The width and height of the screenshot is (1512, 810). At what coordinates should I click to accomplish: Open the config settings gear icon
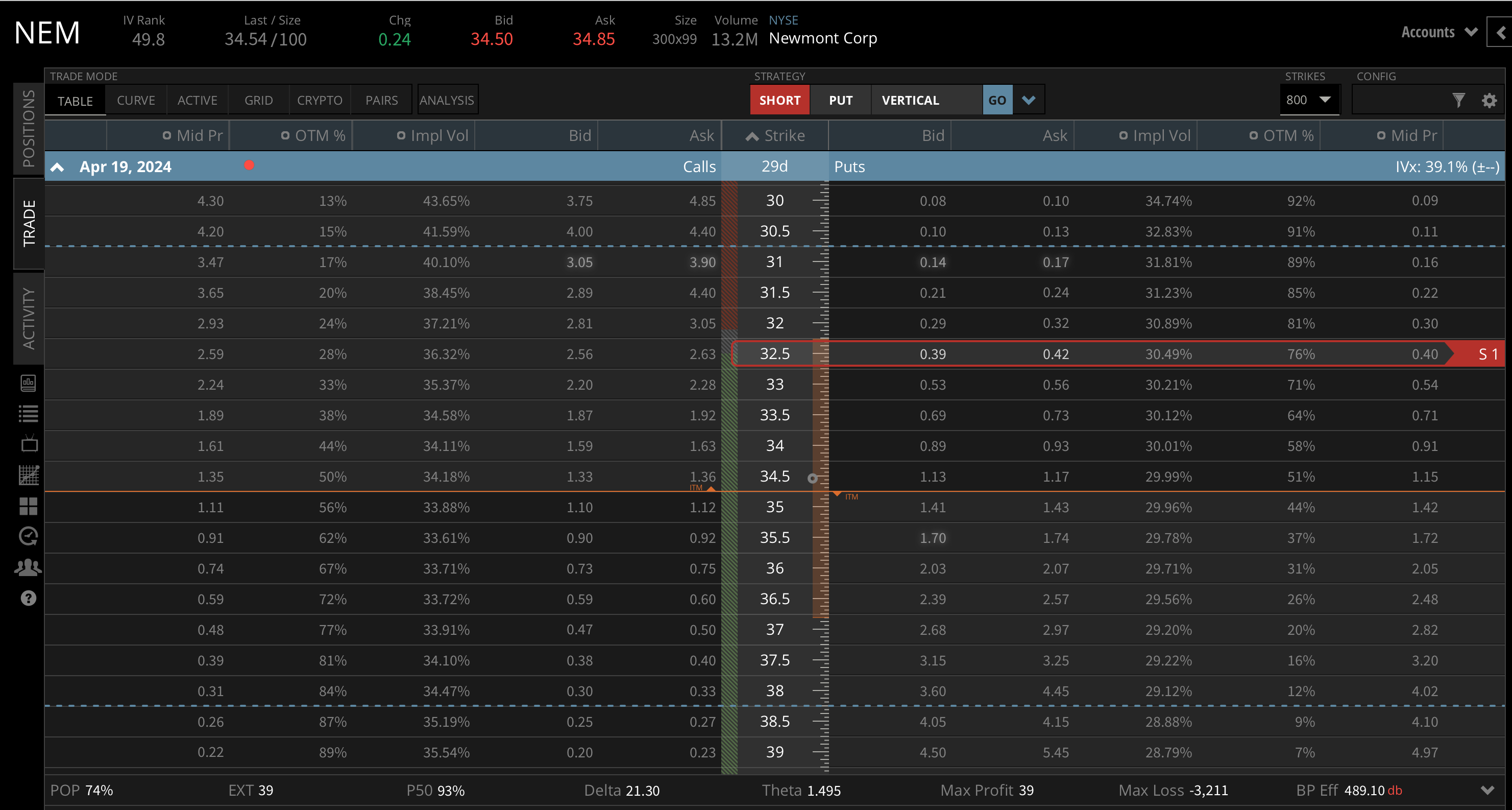click(1489, 101)
